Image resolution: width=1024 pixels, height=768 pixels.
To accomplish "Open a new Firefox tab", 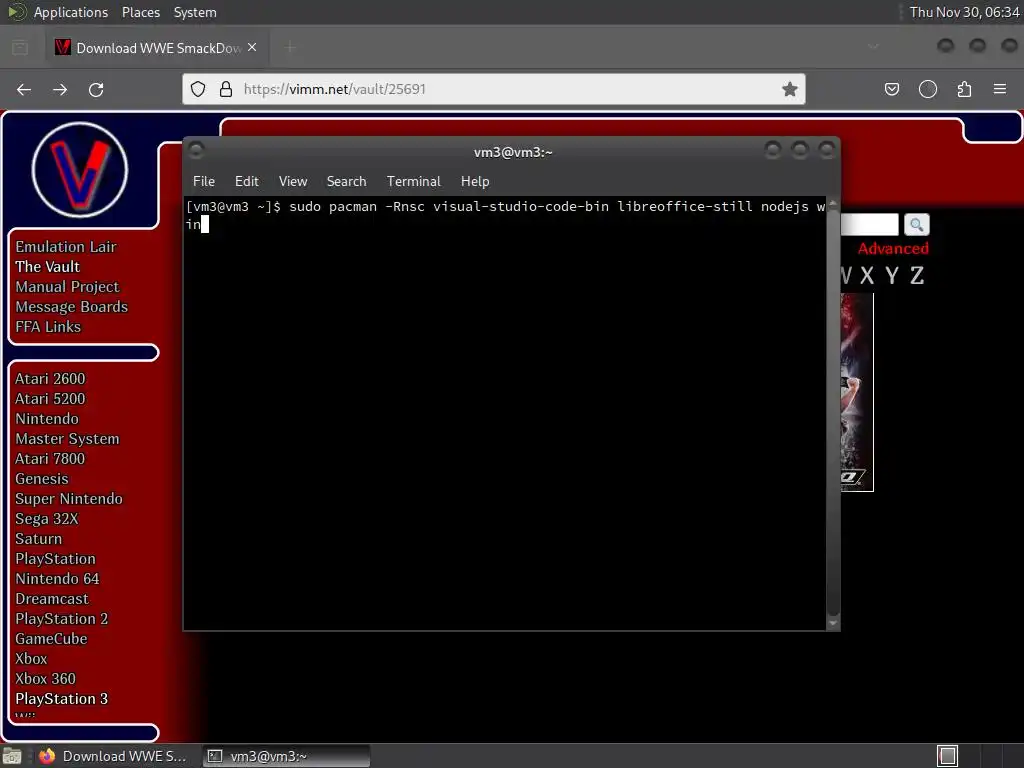I will (290, 48).
